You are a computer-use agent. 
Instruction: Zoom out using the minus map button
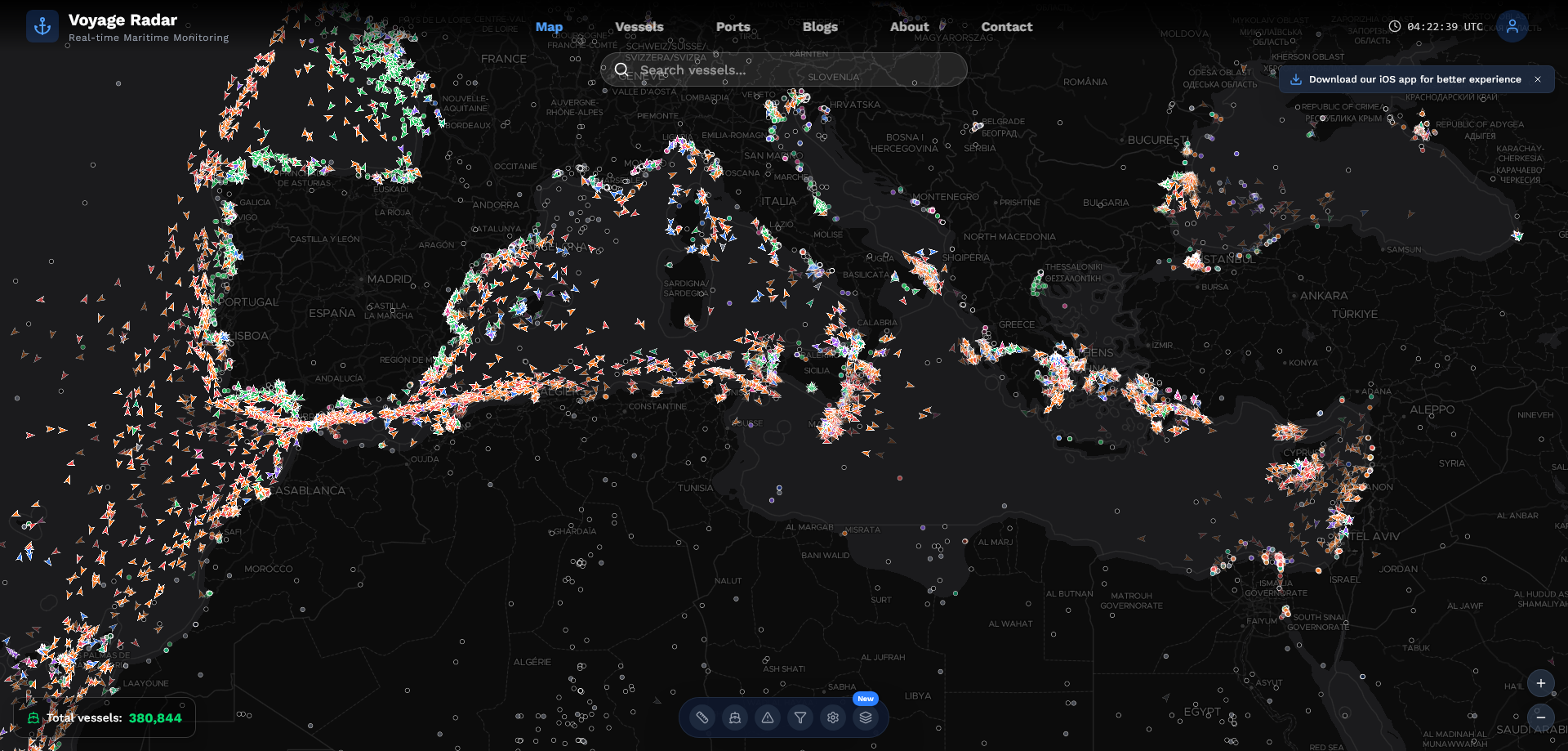pyautogui.click(x=1541, y=718)
